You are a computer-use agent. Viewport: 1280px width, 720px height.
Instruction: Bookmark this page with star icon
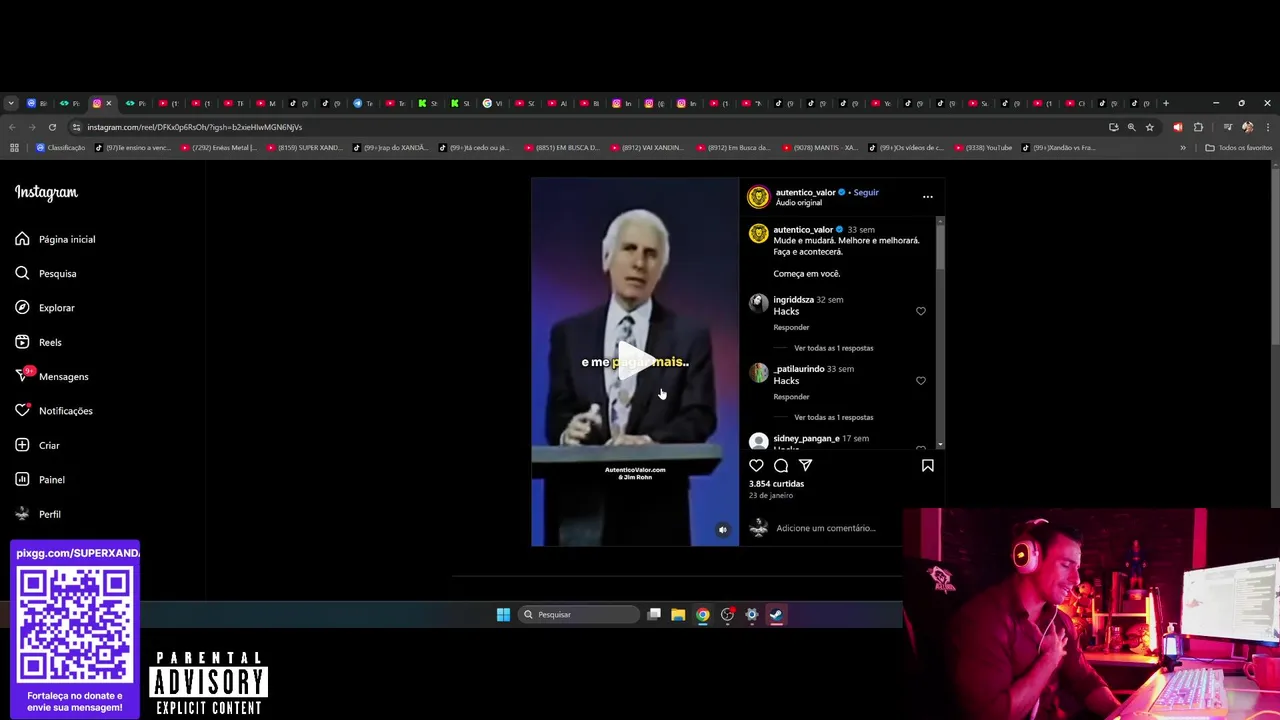(1149, 127)
